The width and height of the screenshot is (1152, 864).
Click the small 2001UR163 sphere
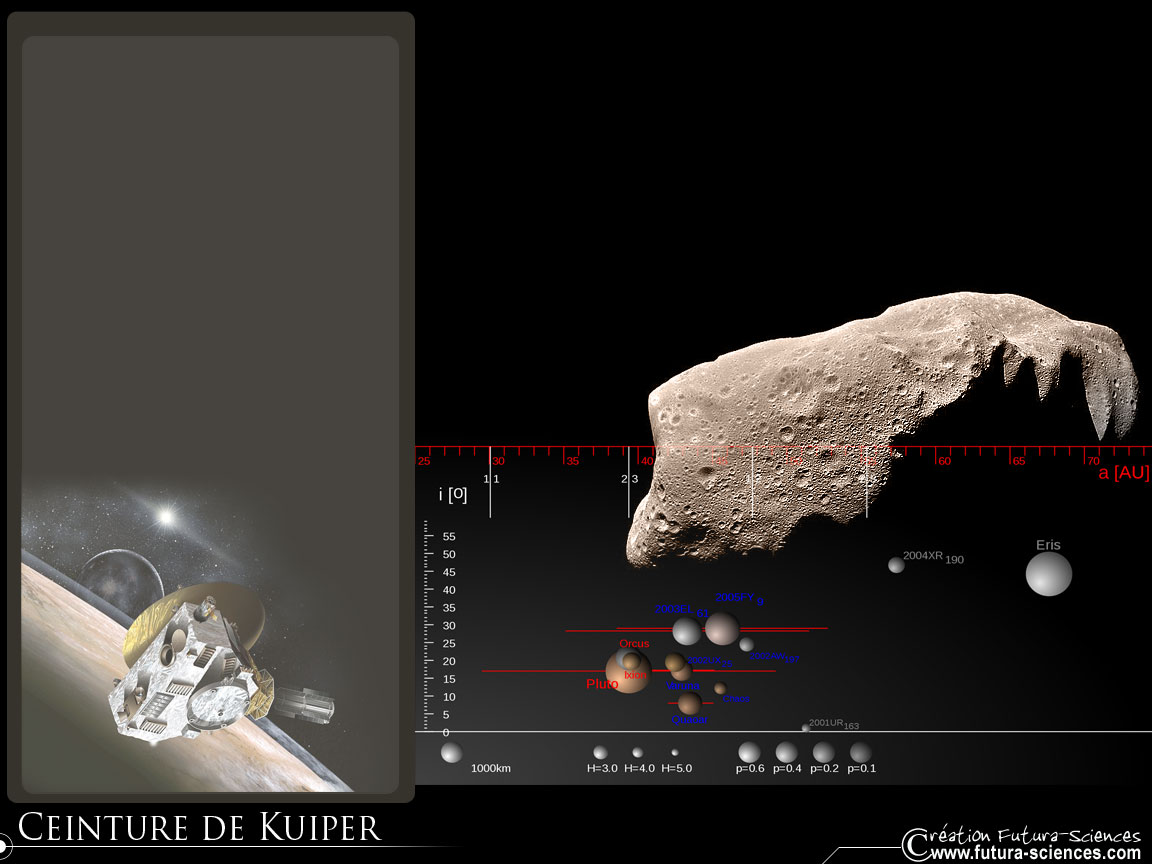click(x=805, y=728)
